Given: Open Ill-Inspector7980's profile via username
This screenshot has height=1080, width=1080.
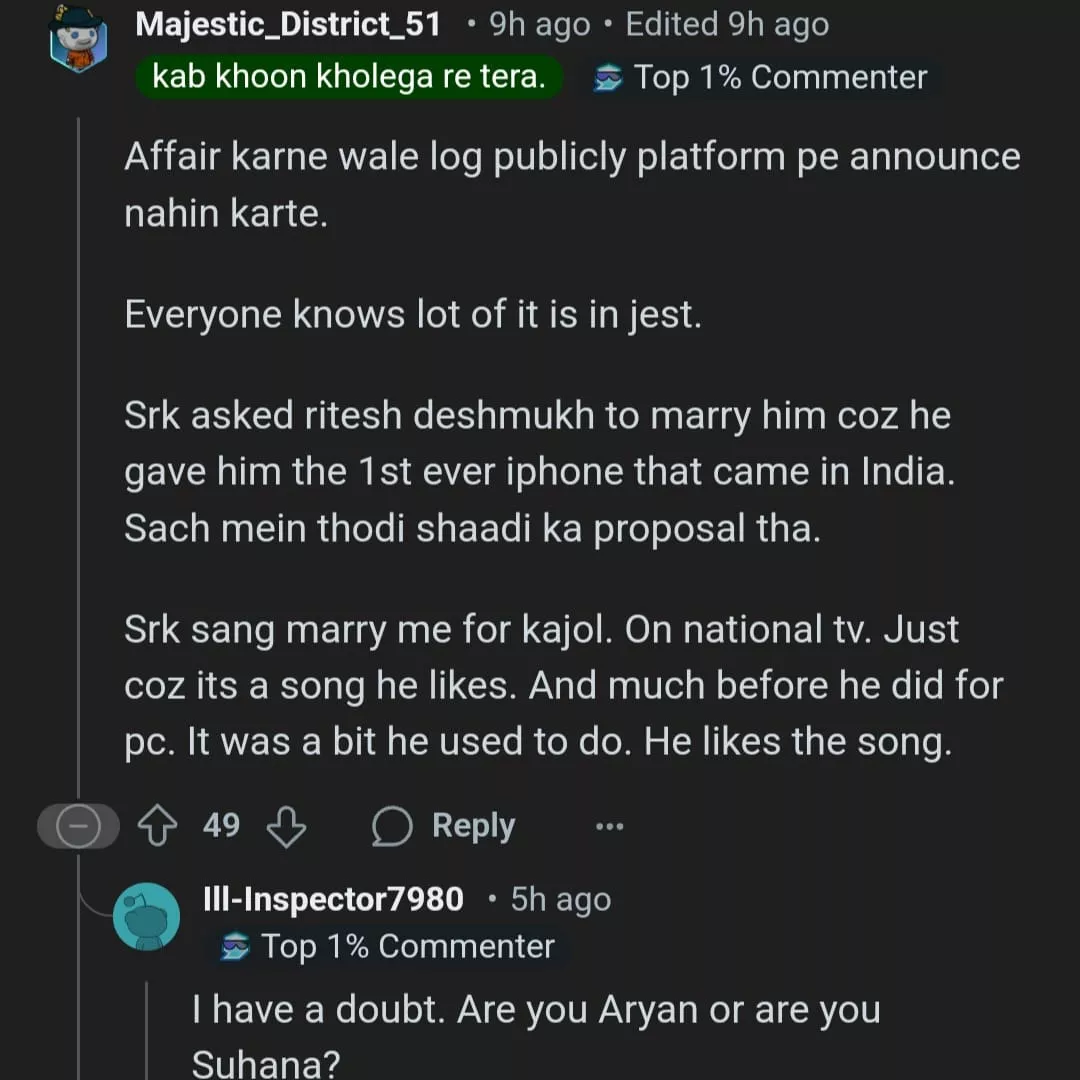Looking at the screenshot, I should 333,899.
